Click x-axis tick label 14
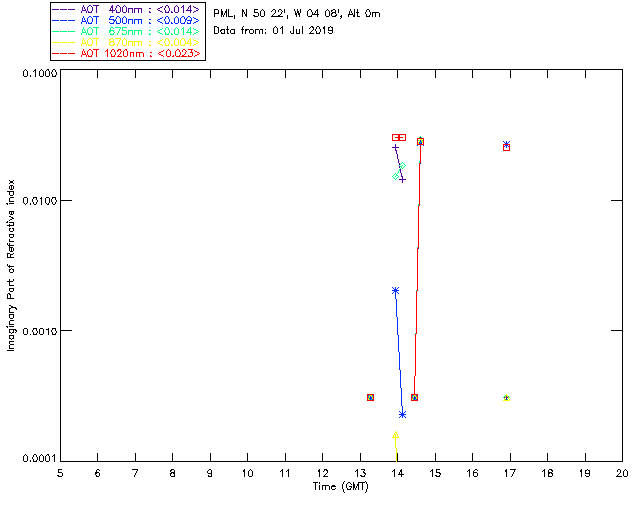Image resolution: width=640 pixels, height=512 pixels. pos(398,474)
